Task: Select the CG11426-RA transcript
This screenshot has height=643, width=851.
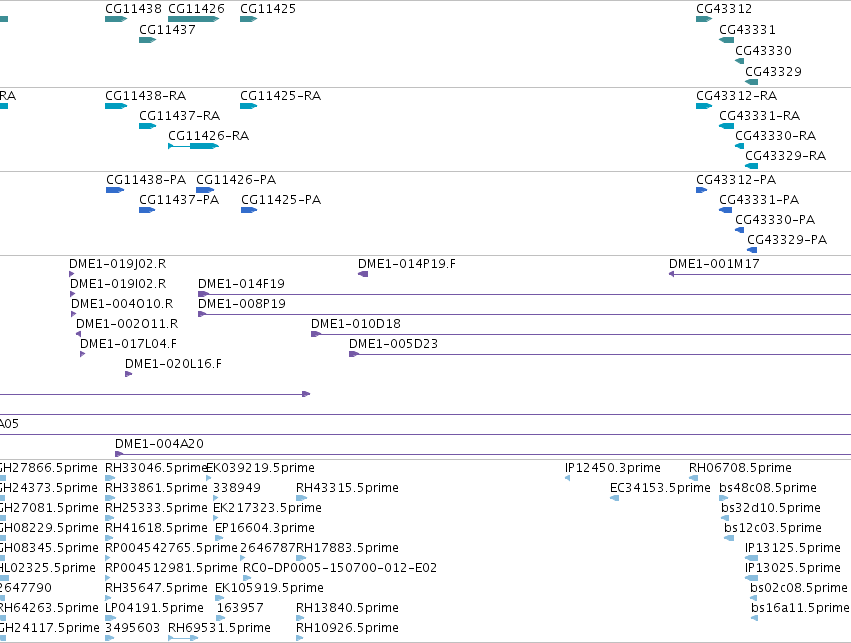Action: [x=193, y=146]
